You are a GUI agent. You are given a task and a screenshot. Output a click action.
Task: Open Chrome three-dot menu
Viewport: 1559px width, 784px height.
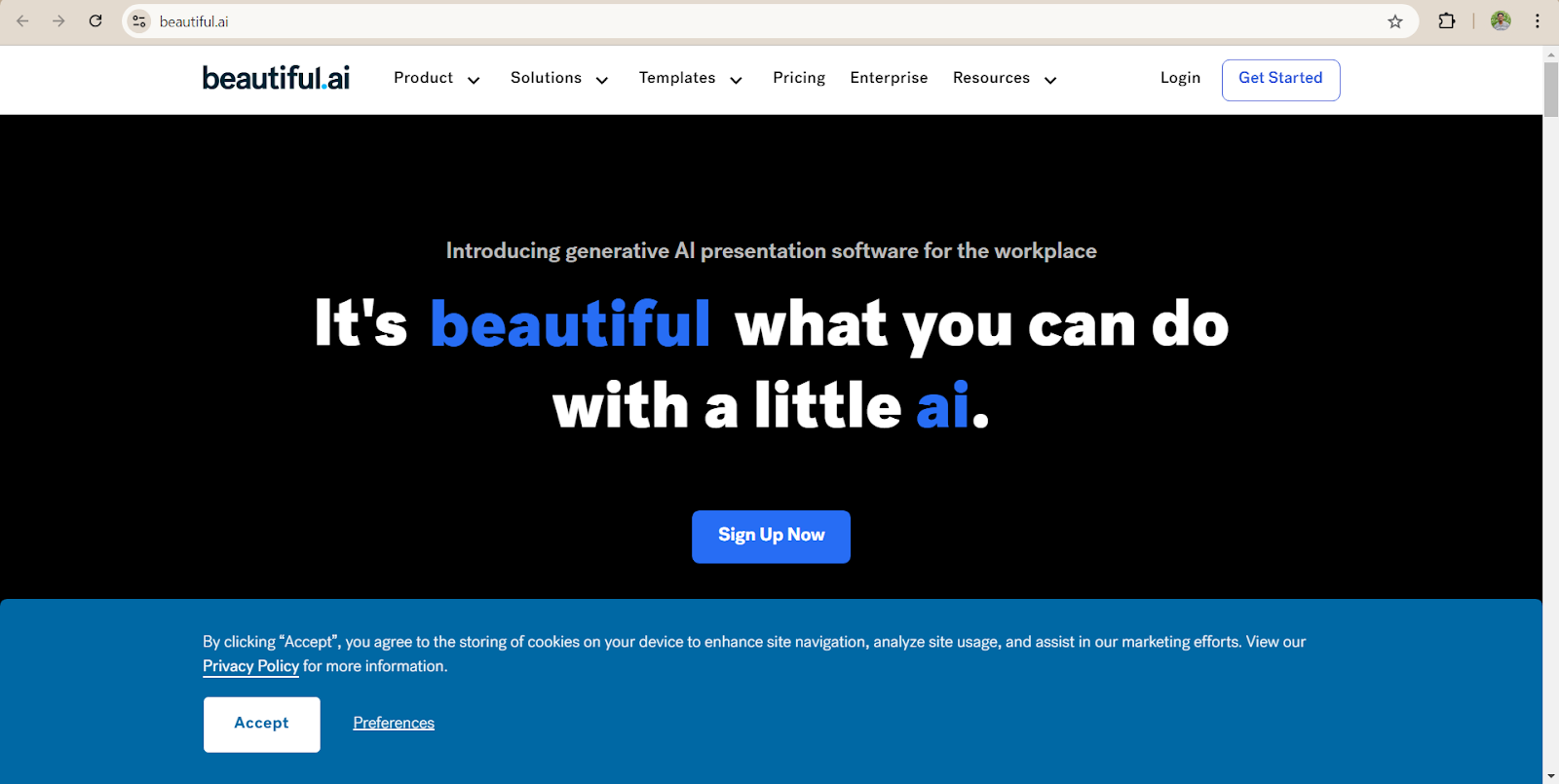click(x=1538, y=20)
